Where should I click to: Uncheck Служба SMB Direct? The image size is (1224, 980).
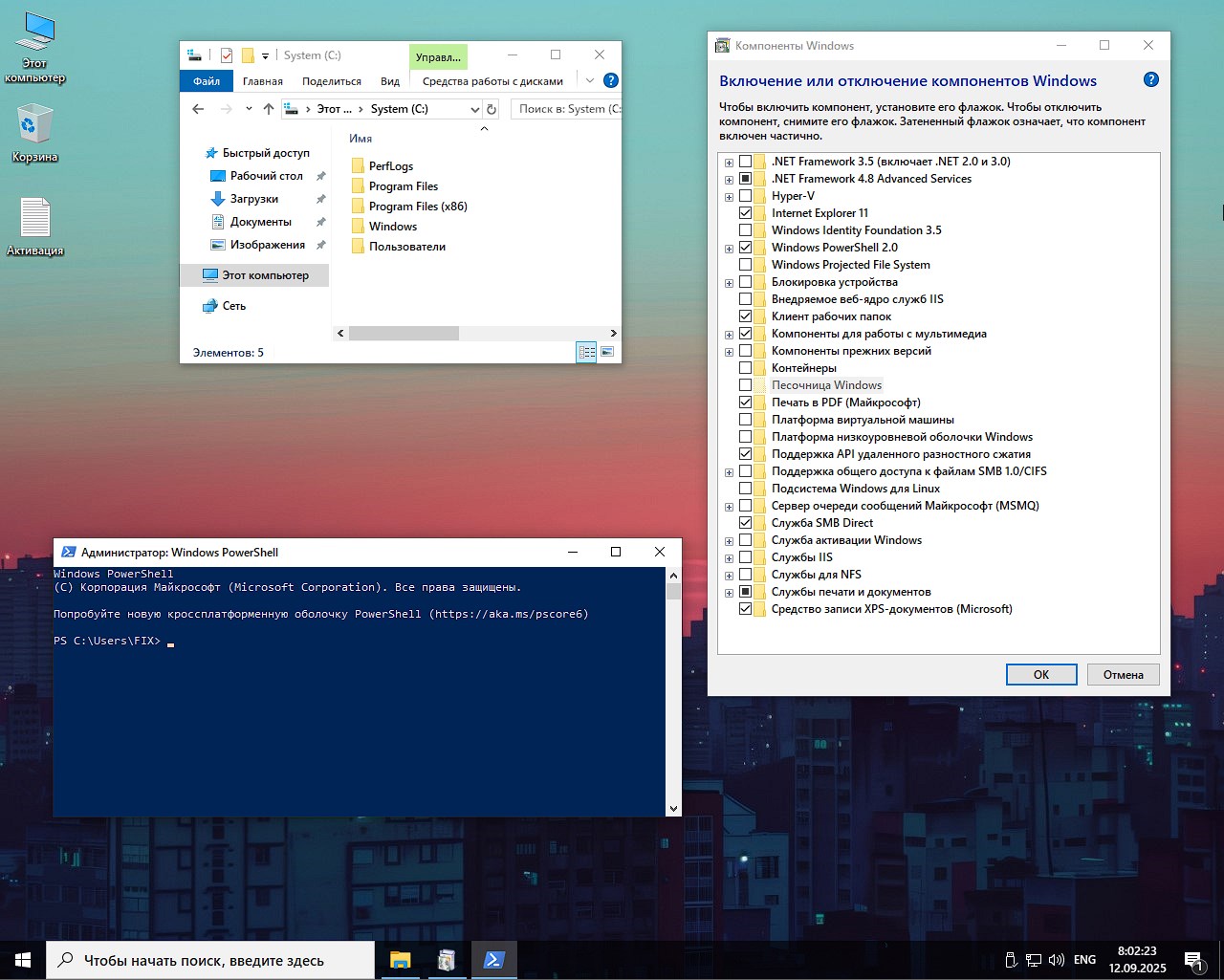click(x=745, y=523)
